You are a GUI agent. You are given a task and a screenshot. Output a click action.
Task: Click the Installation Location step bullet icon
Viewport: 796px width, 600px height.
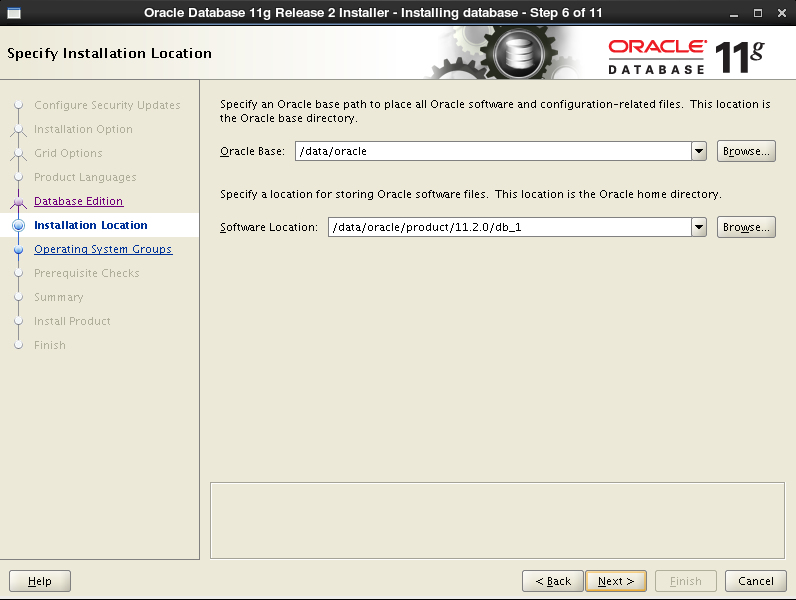pos(19,225)
